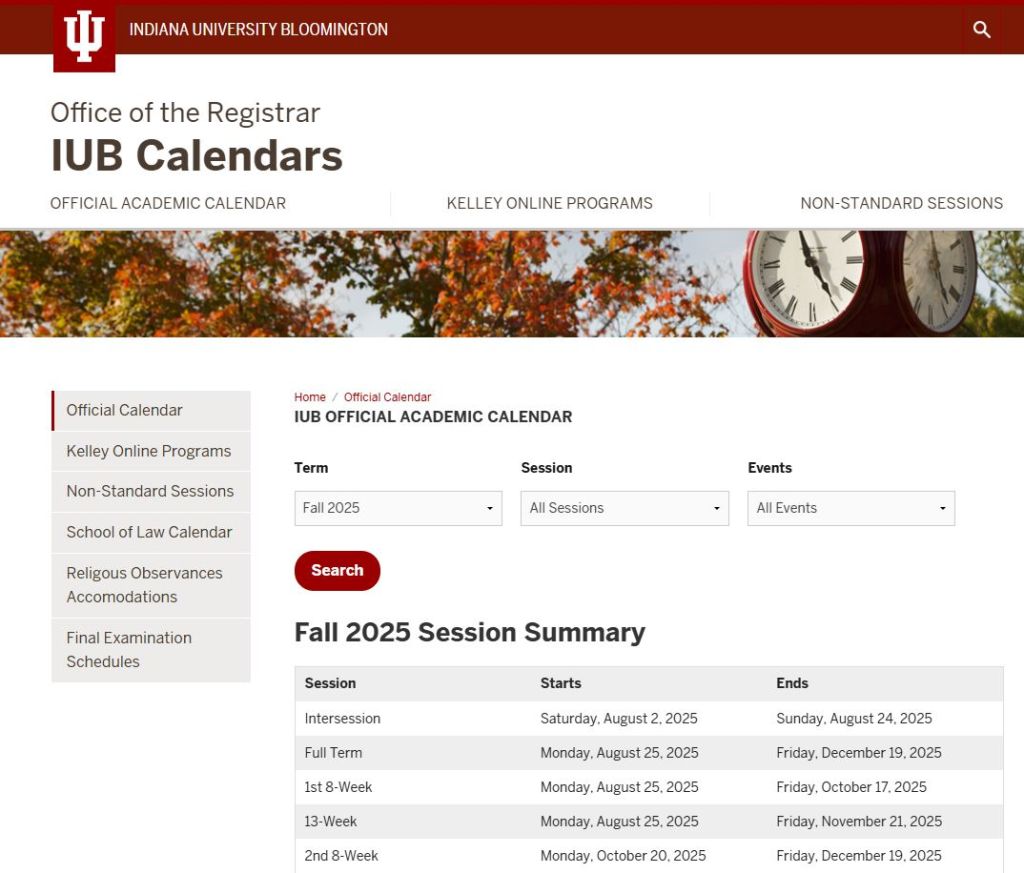The height and width of the screenshot is (873, 1024).
Task: Go to Official Academic Calendar top menu
Action: (x=168, y=203)
